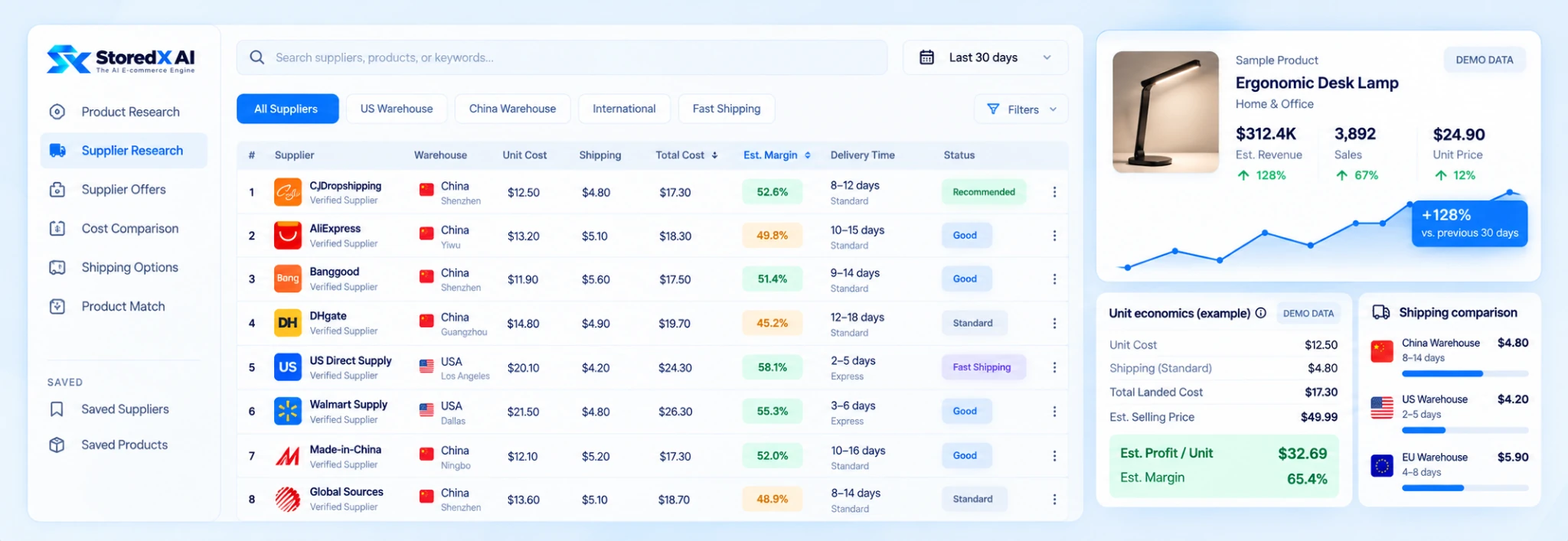Click the $32.69 Est. Profit value
The height and width of the screenshot is (541, 1568).
click(1302, 454)
